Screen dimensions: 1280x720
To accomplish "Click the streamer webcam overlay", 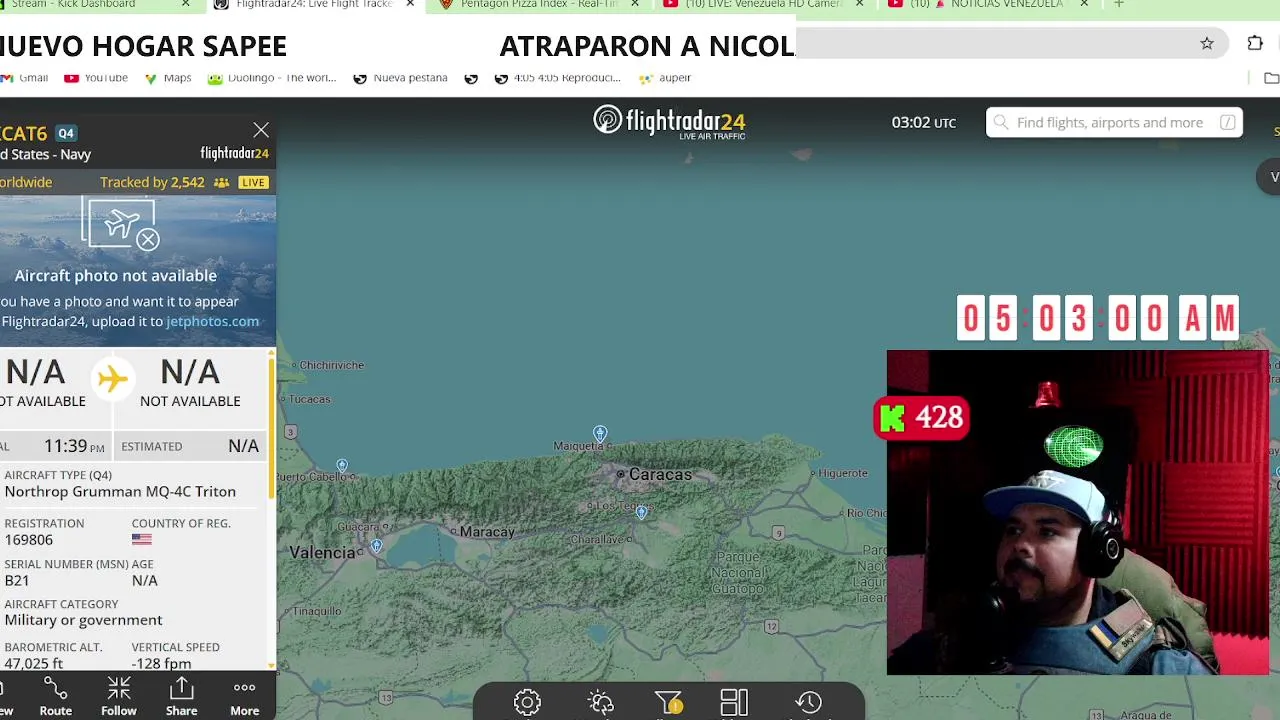I will pyautogui.click(x=1077, y=512).
